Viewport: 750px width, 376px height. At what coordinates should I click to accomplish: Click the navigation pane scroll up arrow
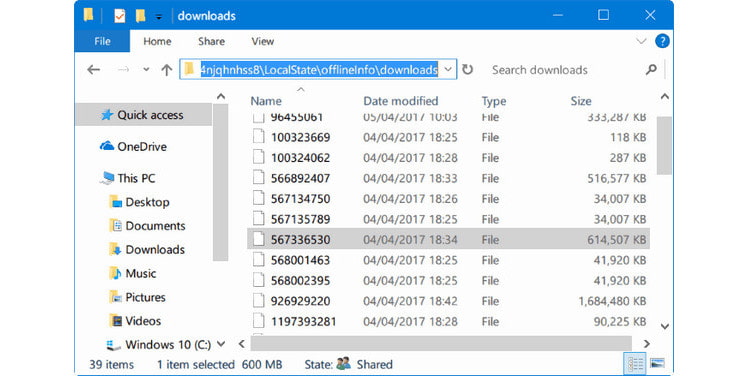click(221, 97)
